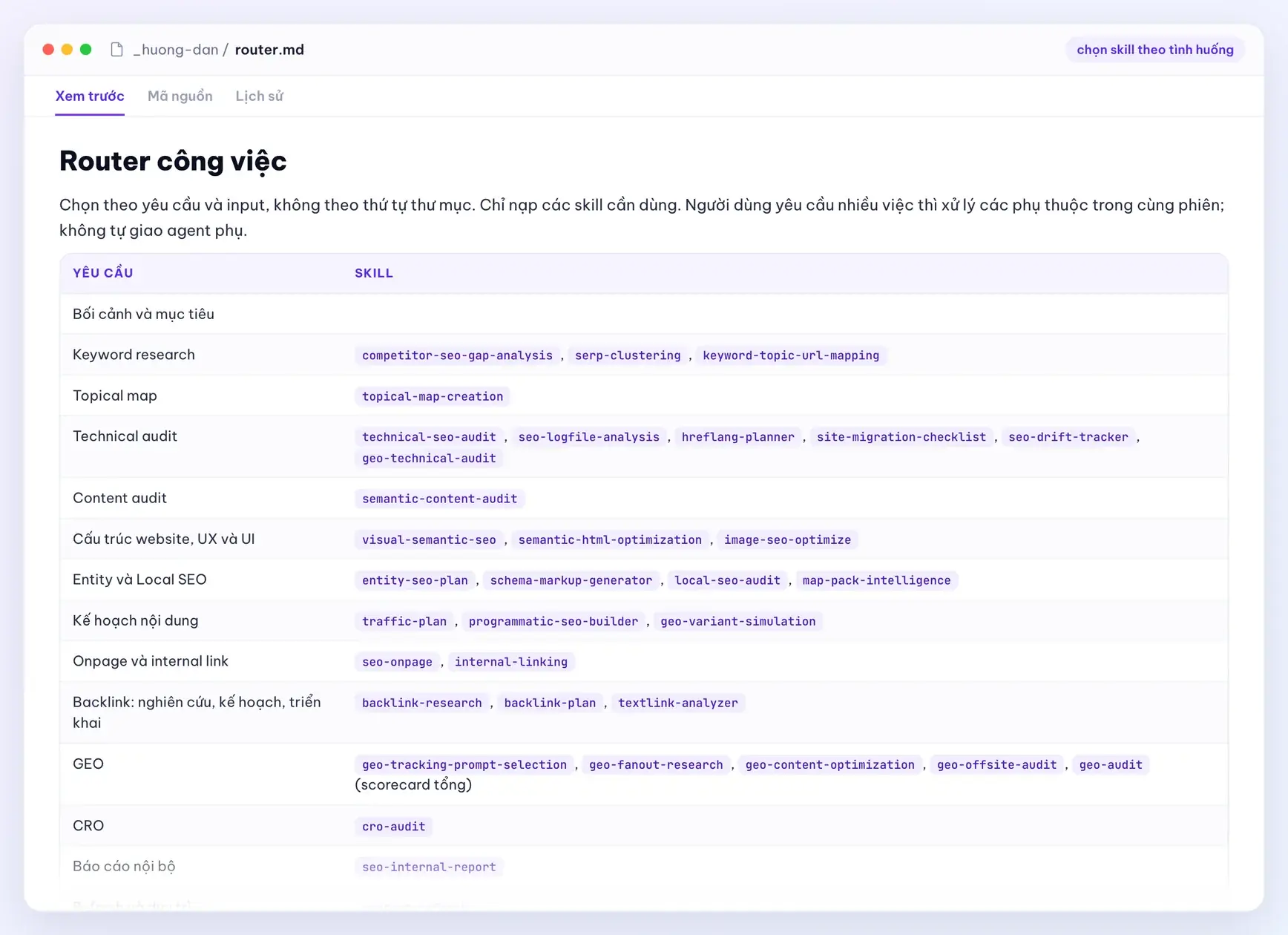This screenshot has width=1288, height=935.
Task: Click the backlink-research skill tag
Action: tap(422, 703)
